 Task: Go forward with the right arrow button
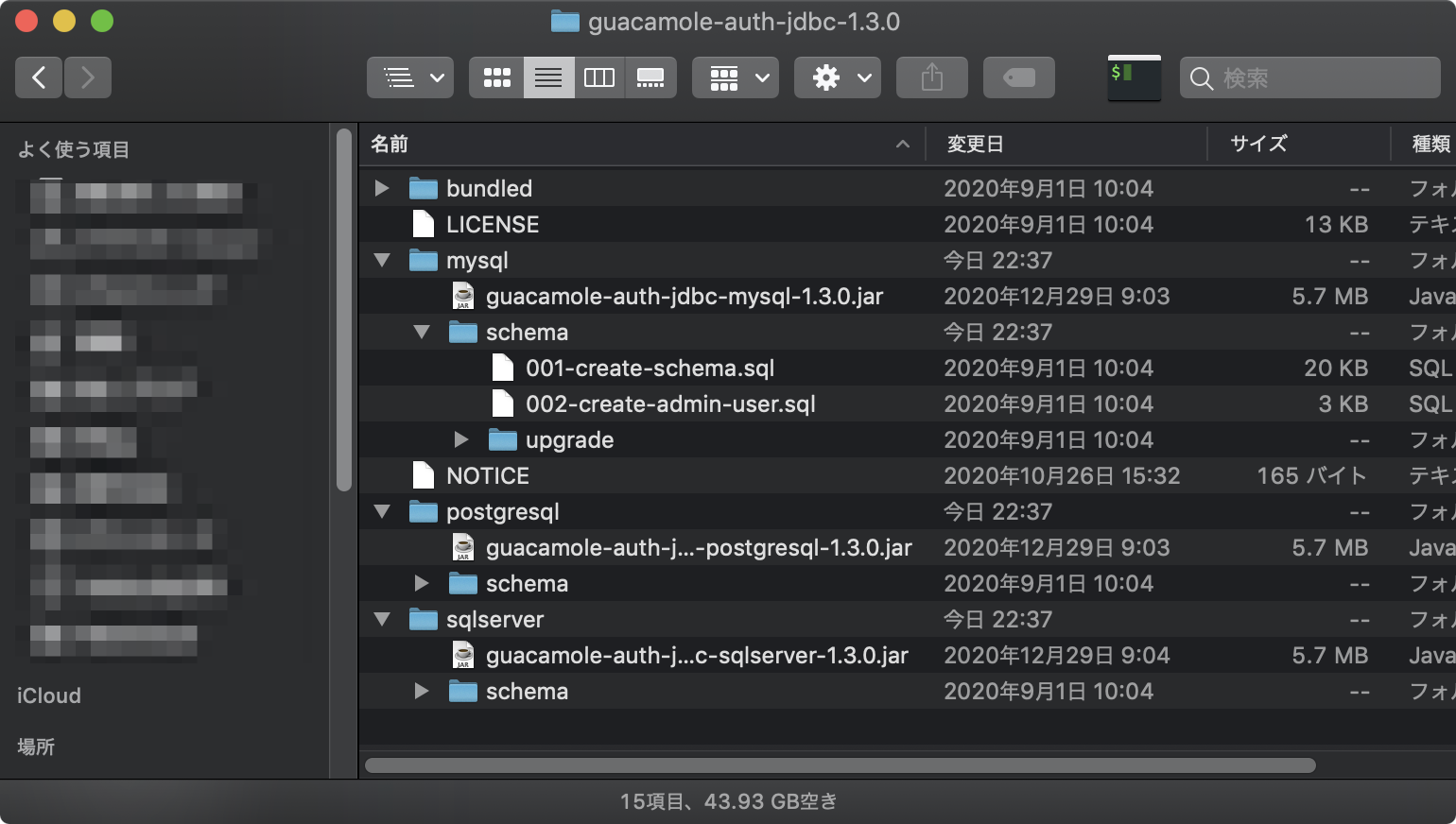(88, 77)
